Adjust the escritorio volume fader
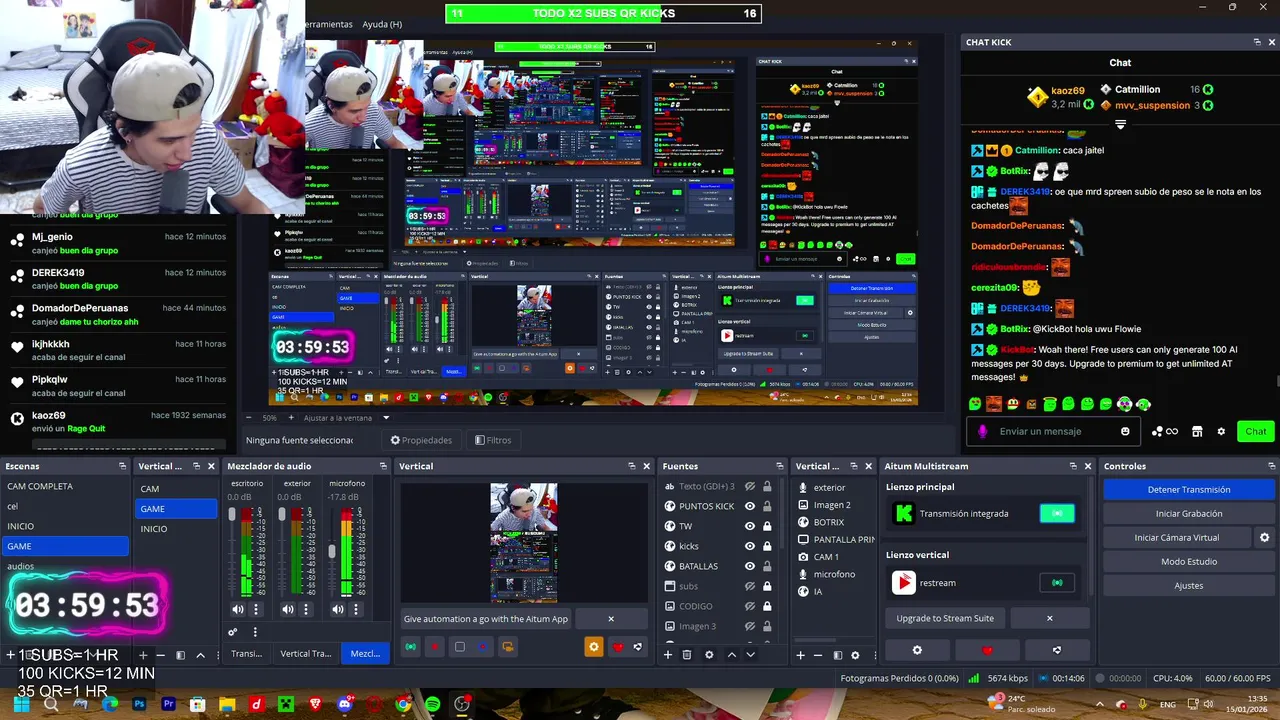The height and width of the screenshot is (720, 1280). 233,515
